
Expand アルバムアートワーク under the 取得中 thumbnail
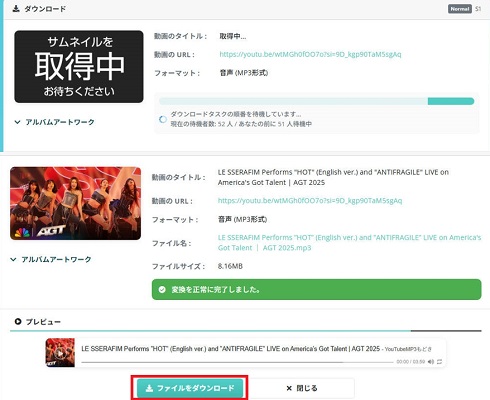(x=54, y=122)
